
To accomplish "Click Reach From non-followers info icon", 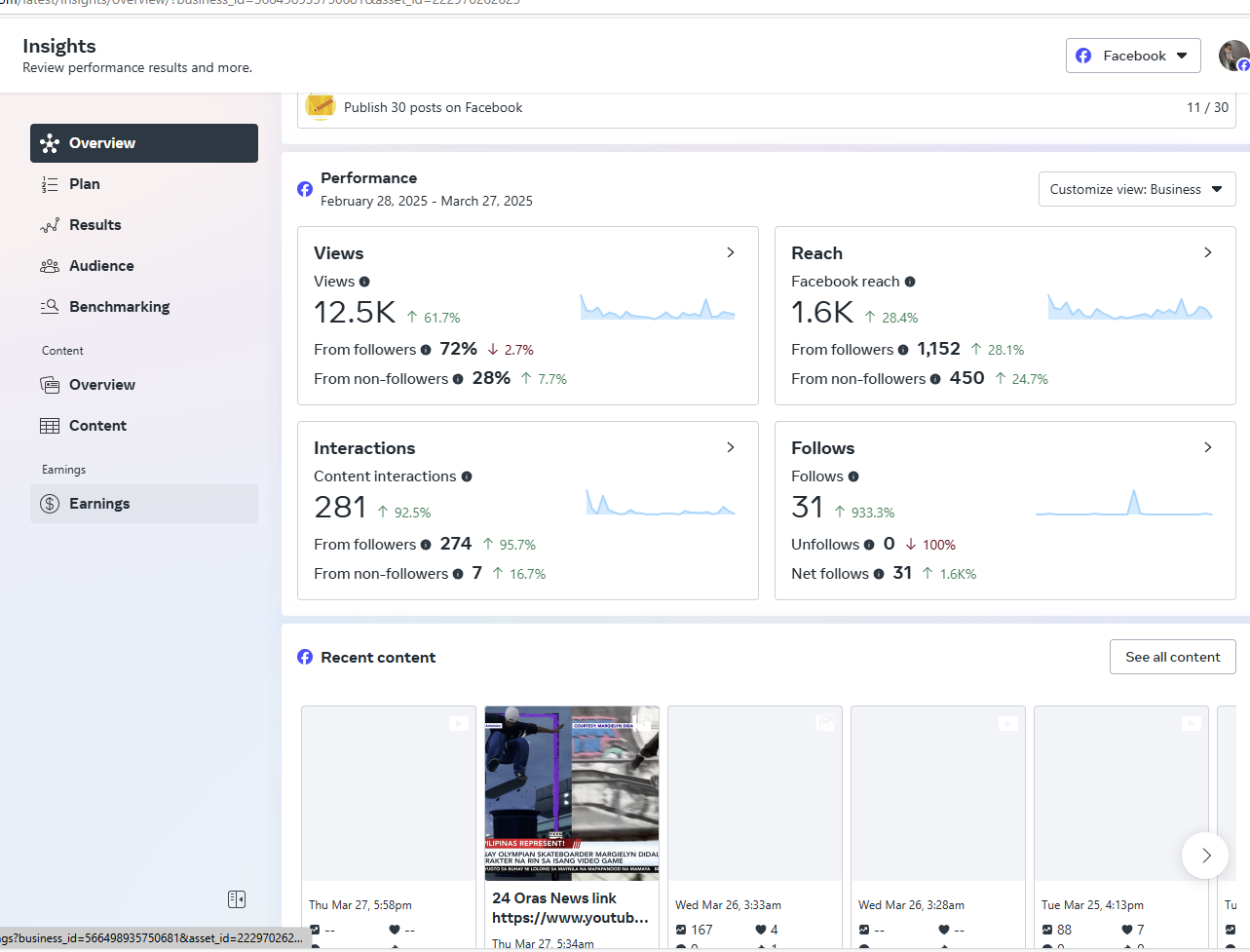I will tap(935, 379).
